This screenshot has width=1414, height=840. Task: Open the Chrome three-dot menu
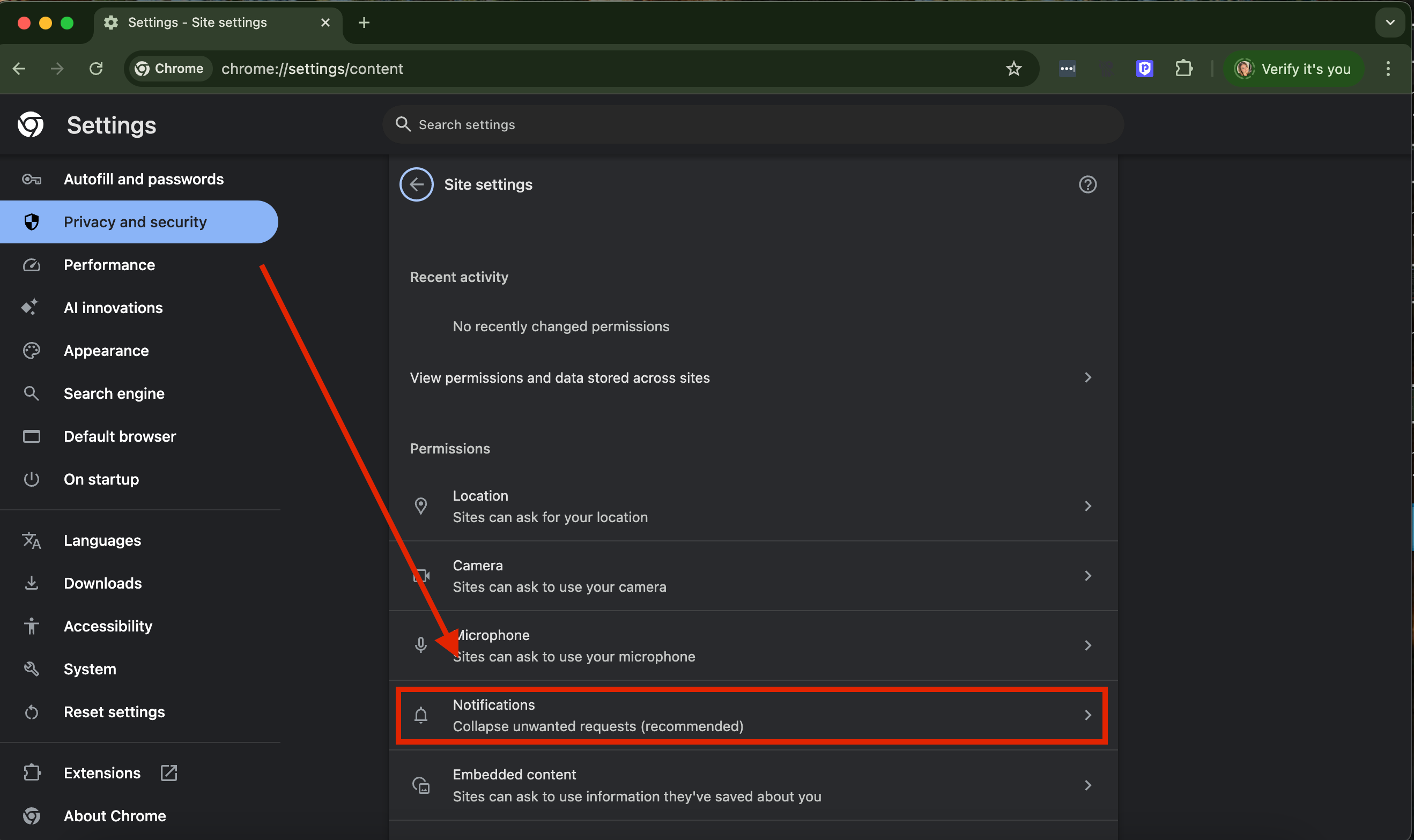pyautogui.click(x=1388, y=69)
